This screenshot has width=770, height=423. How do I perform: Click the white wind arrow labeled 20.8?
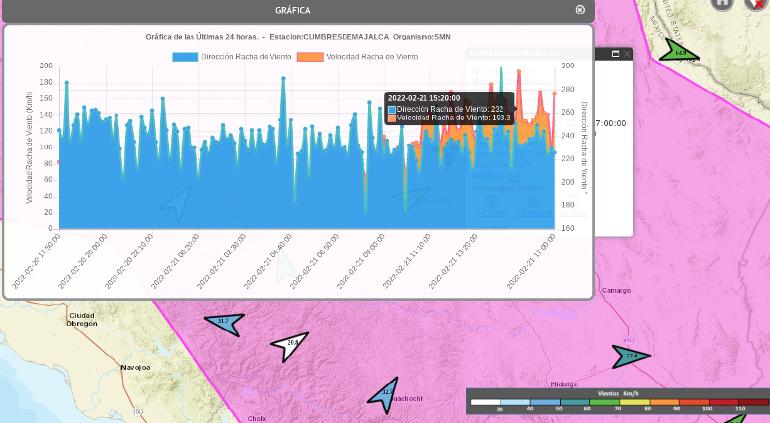click(290, 344)
